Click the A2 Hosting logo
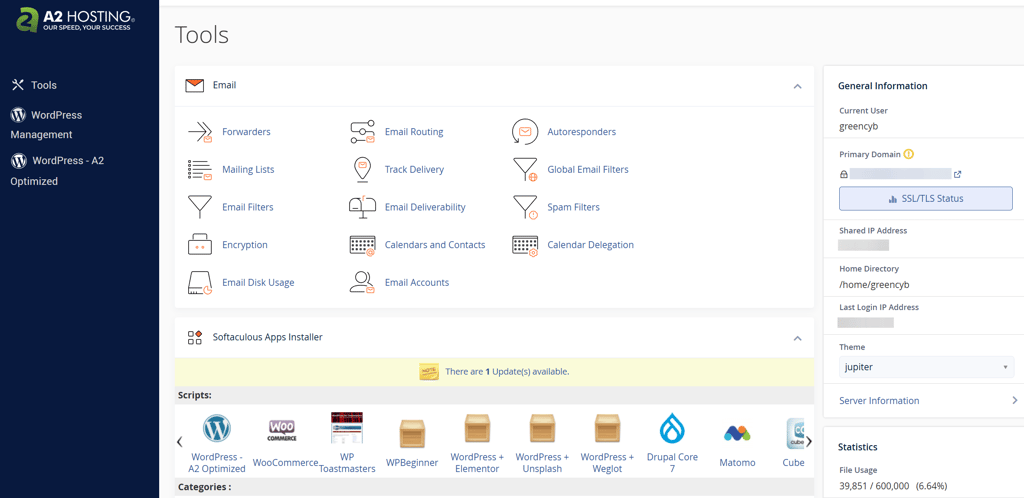This screenshot has width=1024, height=498. [76, 20]
